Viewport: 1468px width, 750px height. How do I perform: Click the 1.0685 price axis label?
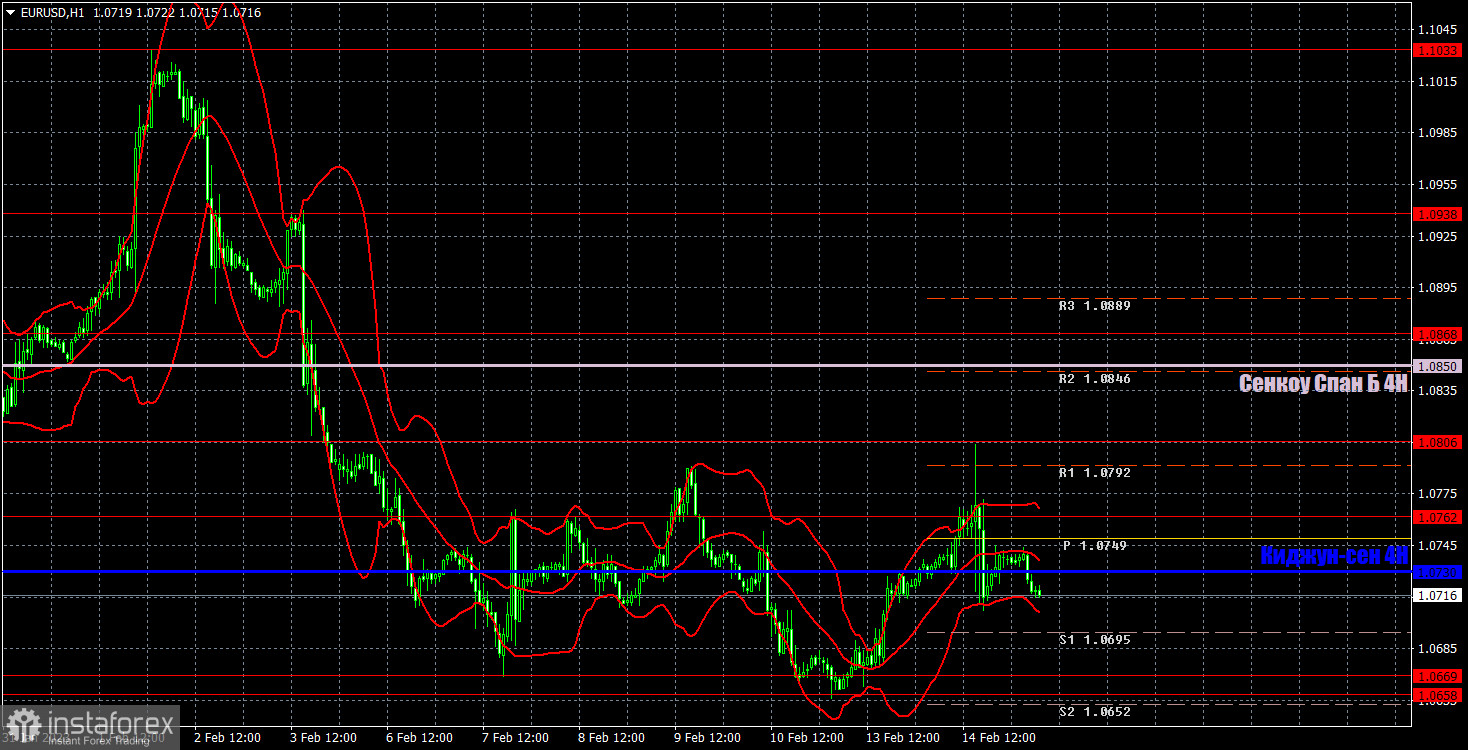pyautogui.click(x=1438, y=649)
